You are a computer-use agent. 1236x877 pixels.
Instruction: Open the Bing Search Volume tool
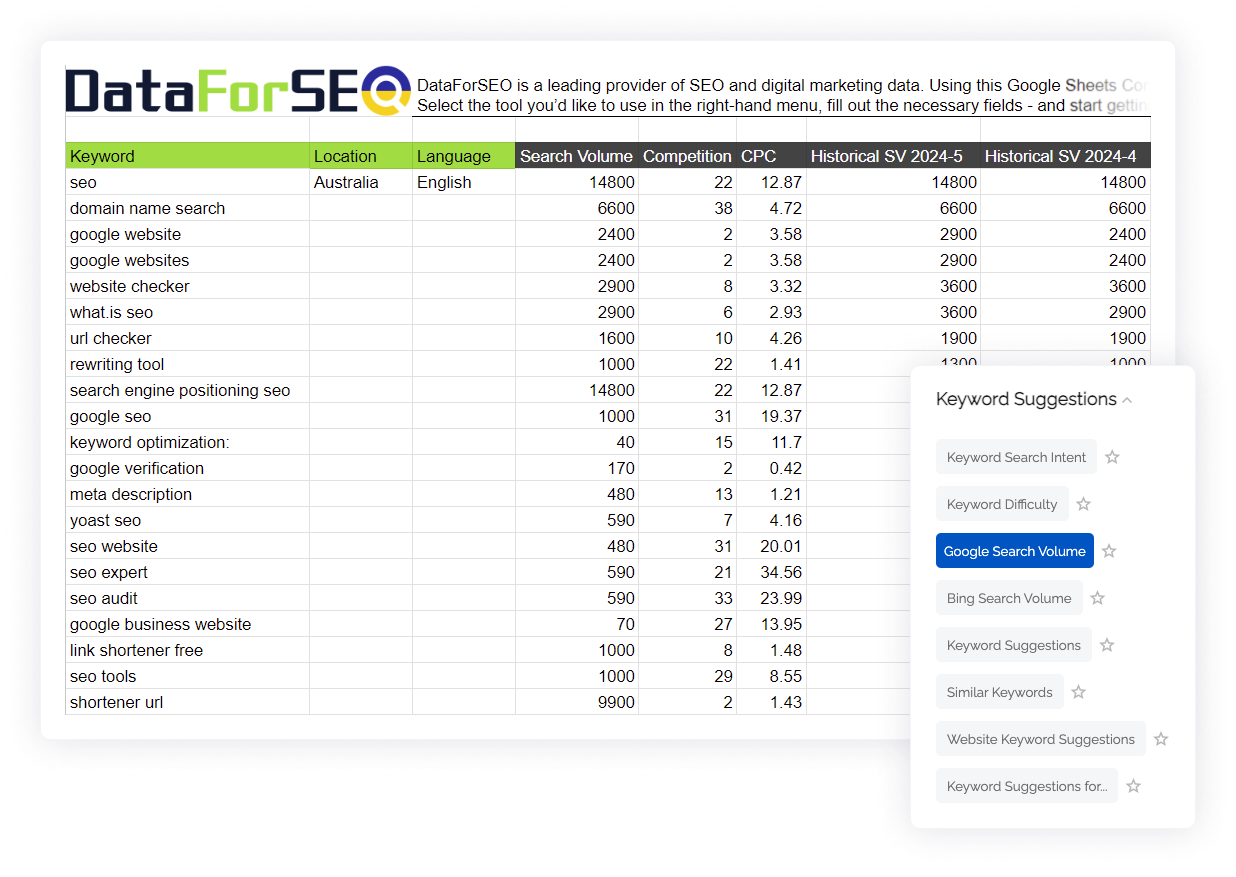pos(1009,598)
